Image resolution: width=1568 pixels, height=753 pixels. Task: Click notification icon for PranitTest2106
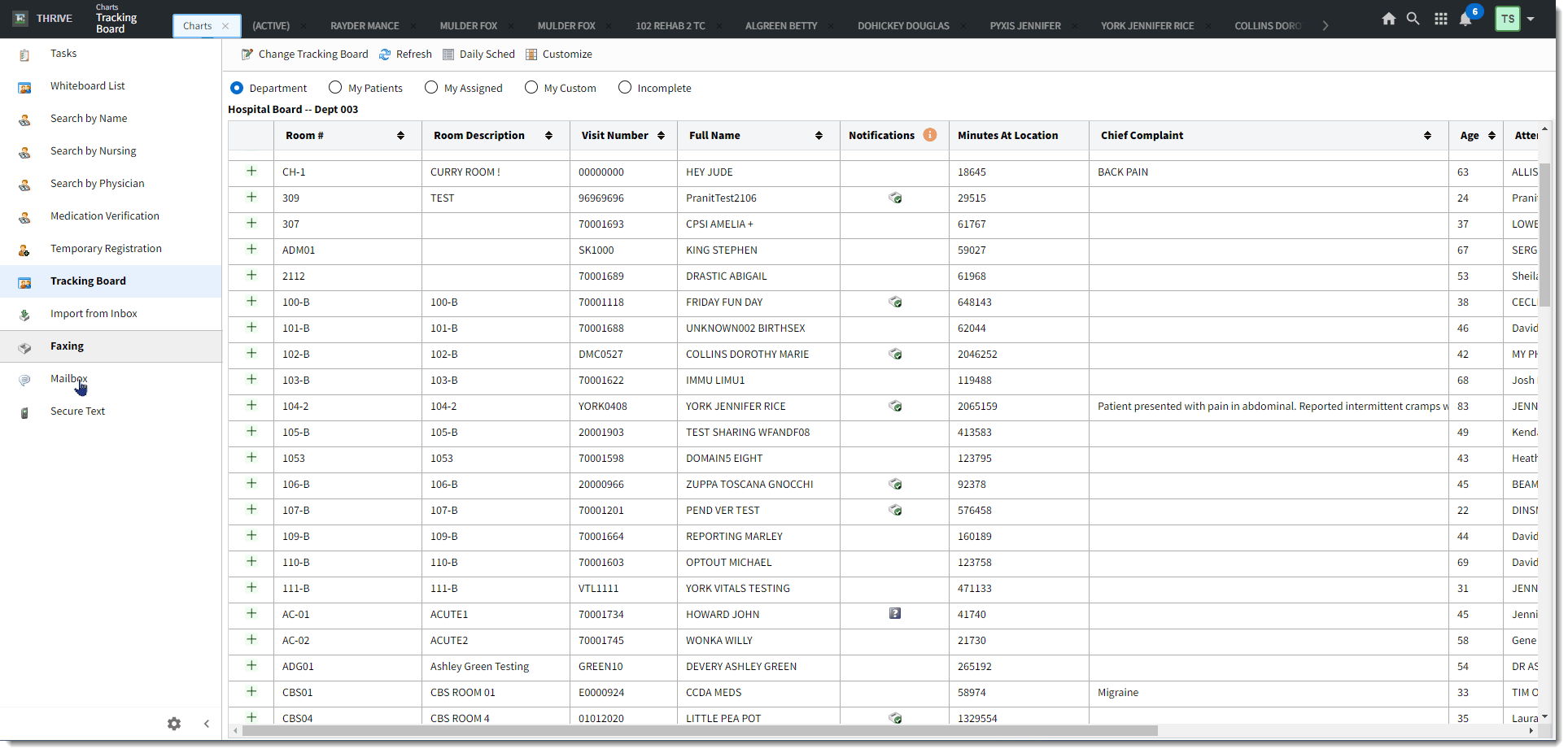[x=895, y=198]
